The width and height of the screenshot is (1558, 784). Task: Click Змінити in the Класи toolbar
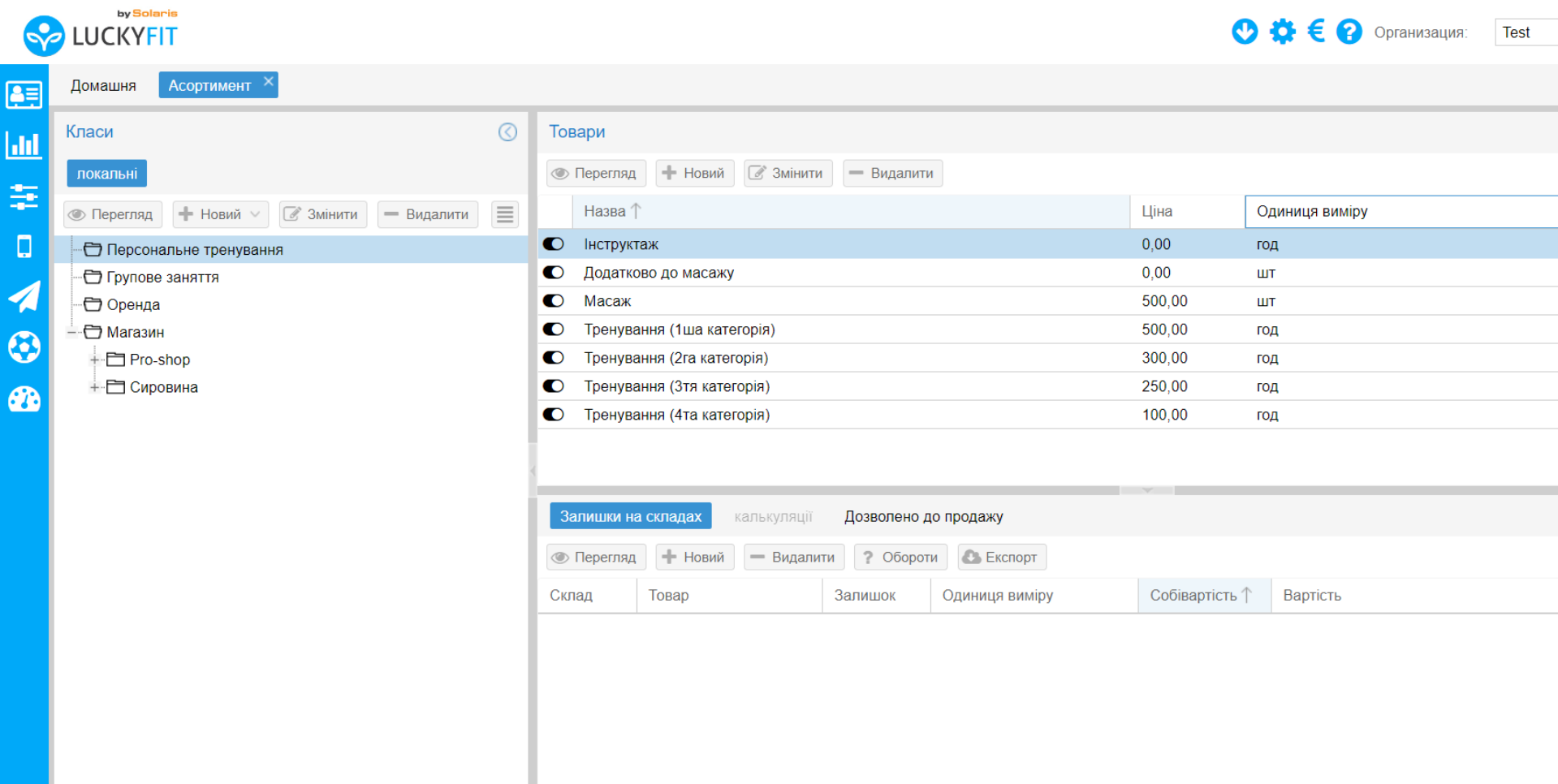coord(323,214)
